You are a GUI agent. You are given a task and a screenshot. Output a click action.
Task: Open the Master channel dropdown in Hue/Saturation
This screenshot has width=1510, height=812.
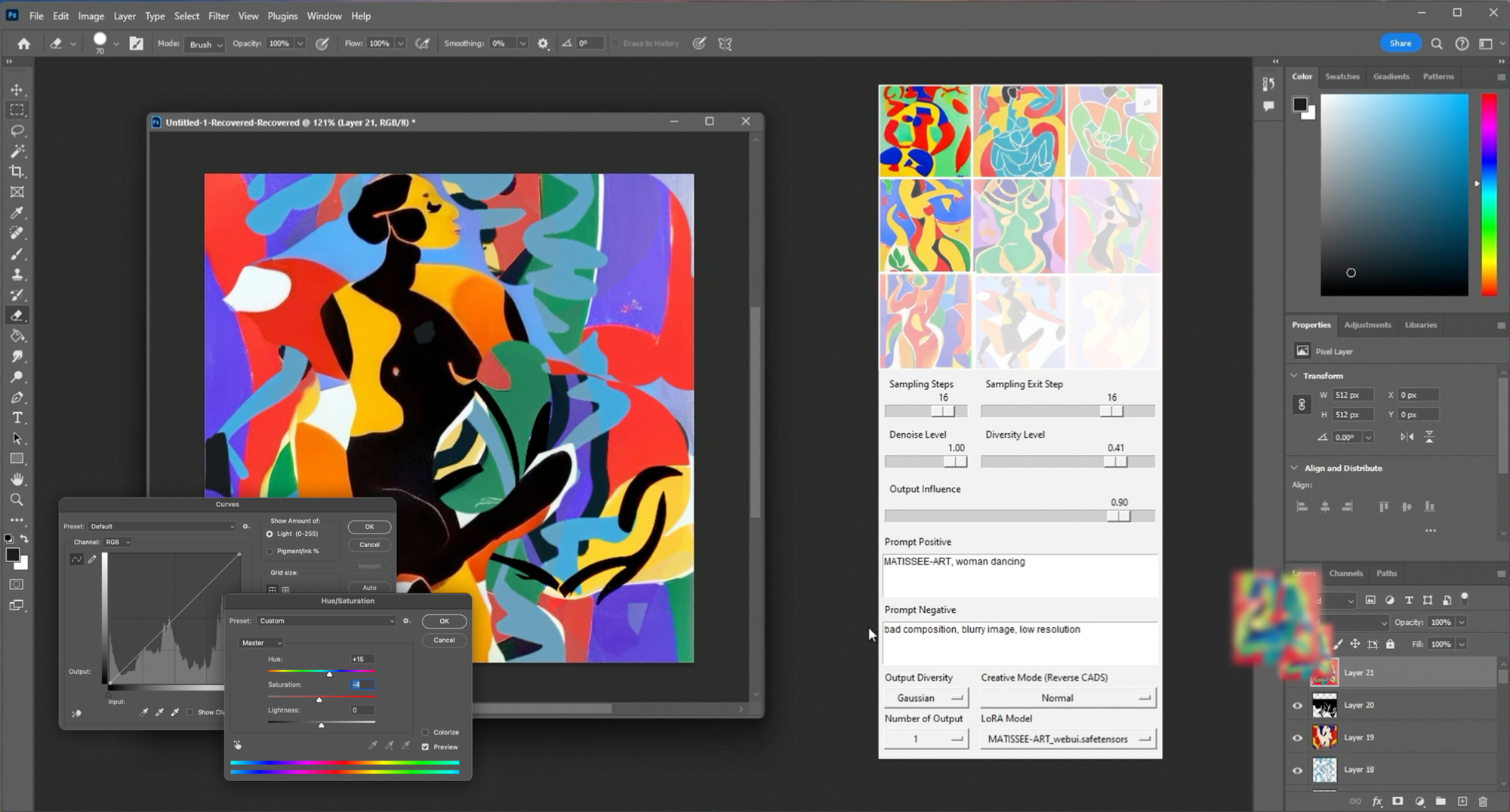coord(260,643)
